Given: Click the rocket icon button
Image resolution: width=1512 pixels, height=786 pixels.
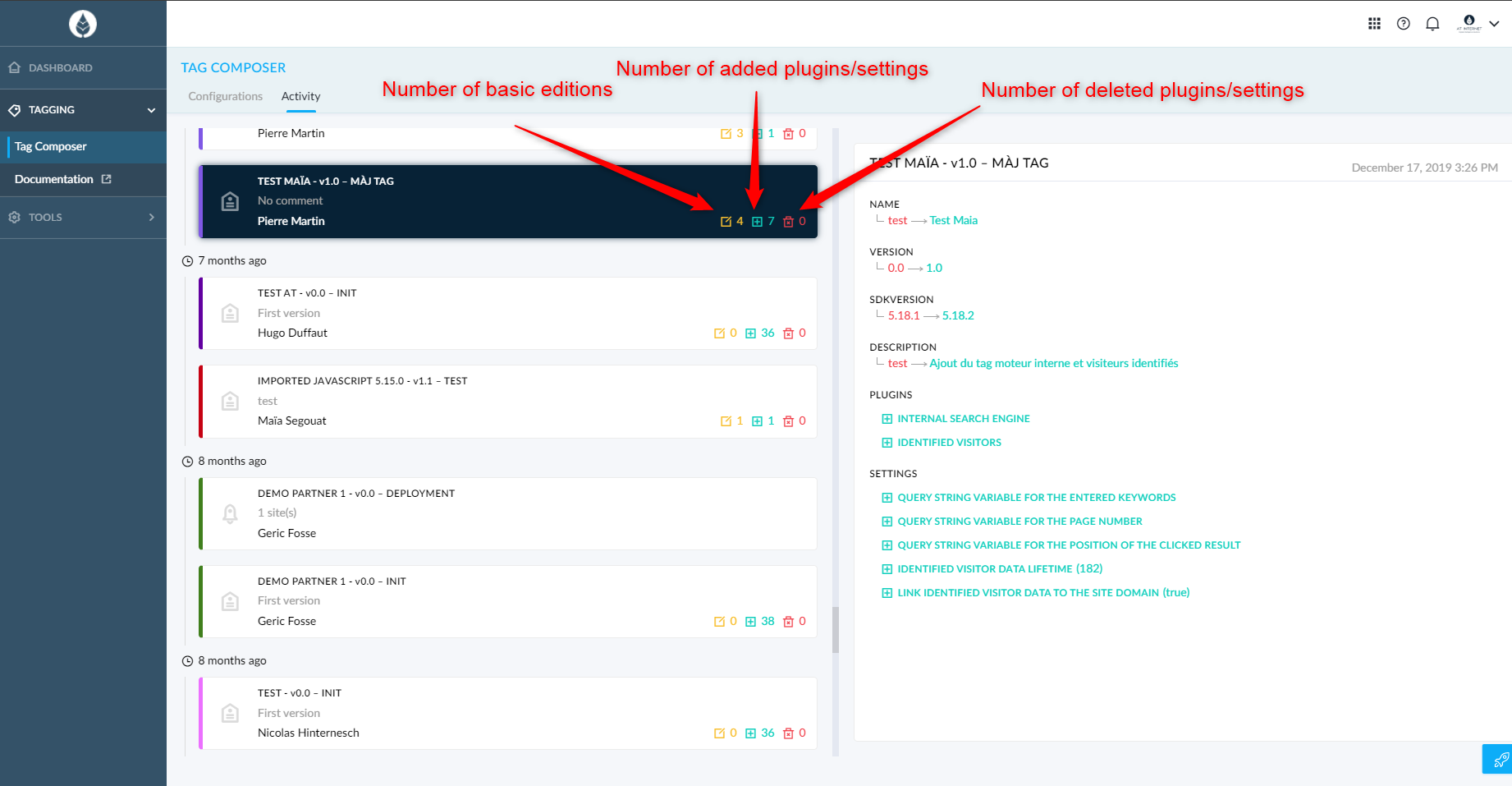Looking at the screenshot, I should (1500, 760).
